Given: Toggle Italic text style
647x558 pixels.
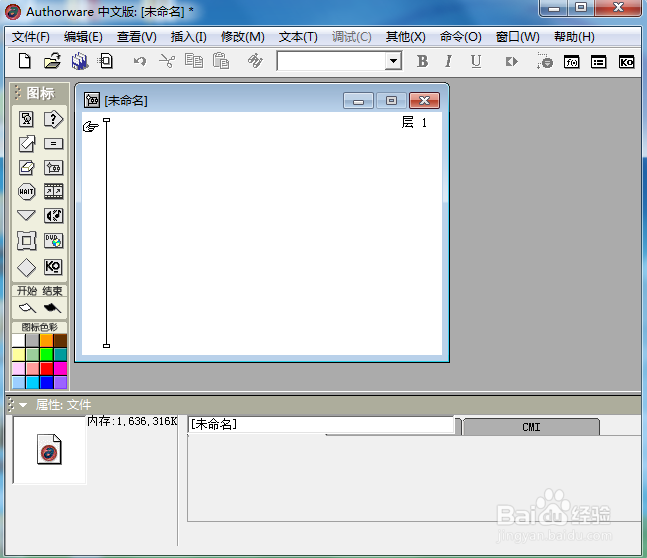Looking at the screenshot, I should tap(449, 61).
